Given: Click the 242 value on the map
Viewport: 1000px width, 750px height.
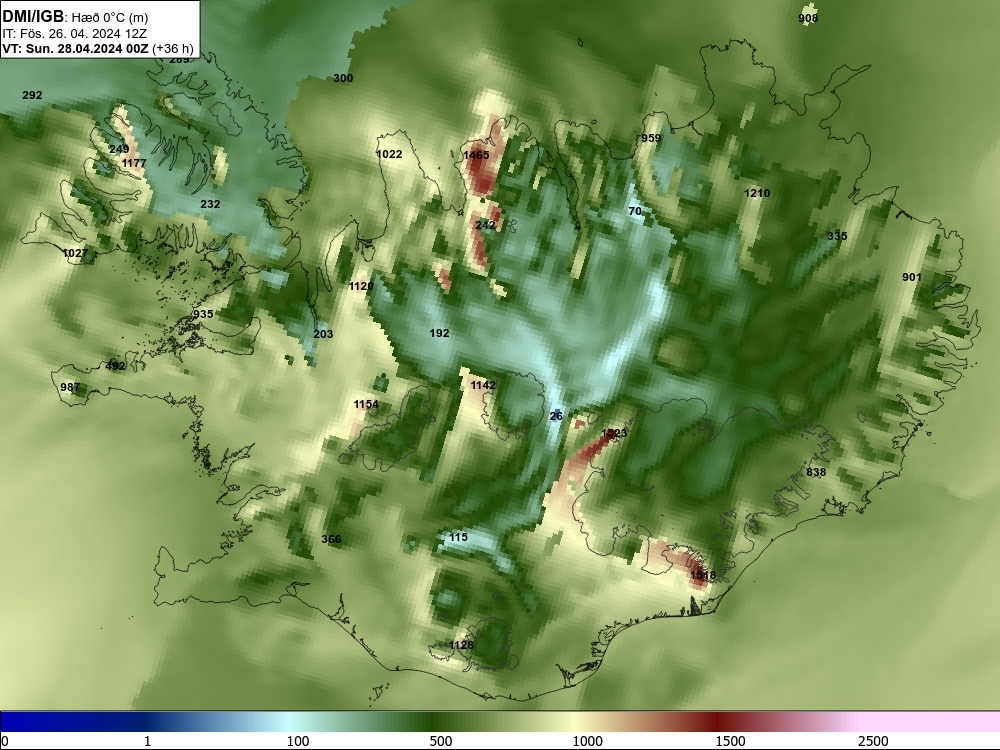Looking at the screenshot, I should [485, 225].
